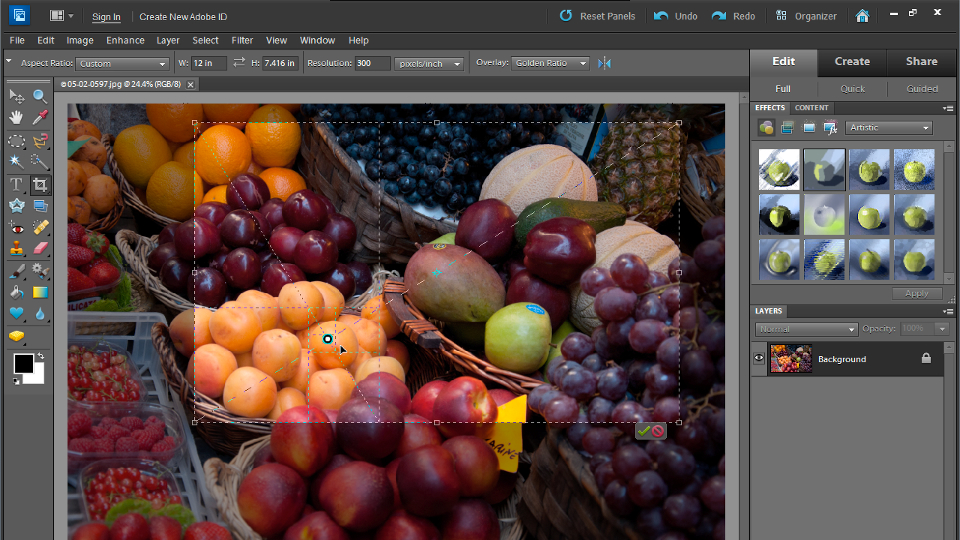
Task: Click the Redo button
Action: pyautogui.click(x=733, y=16)
